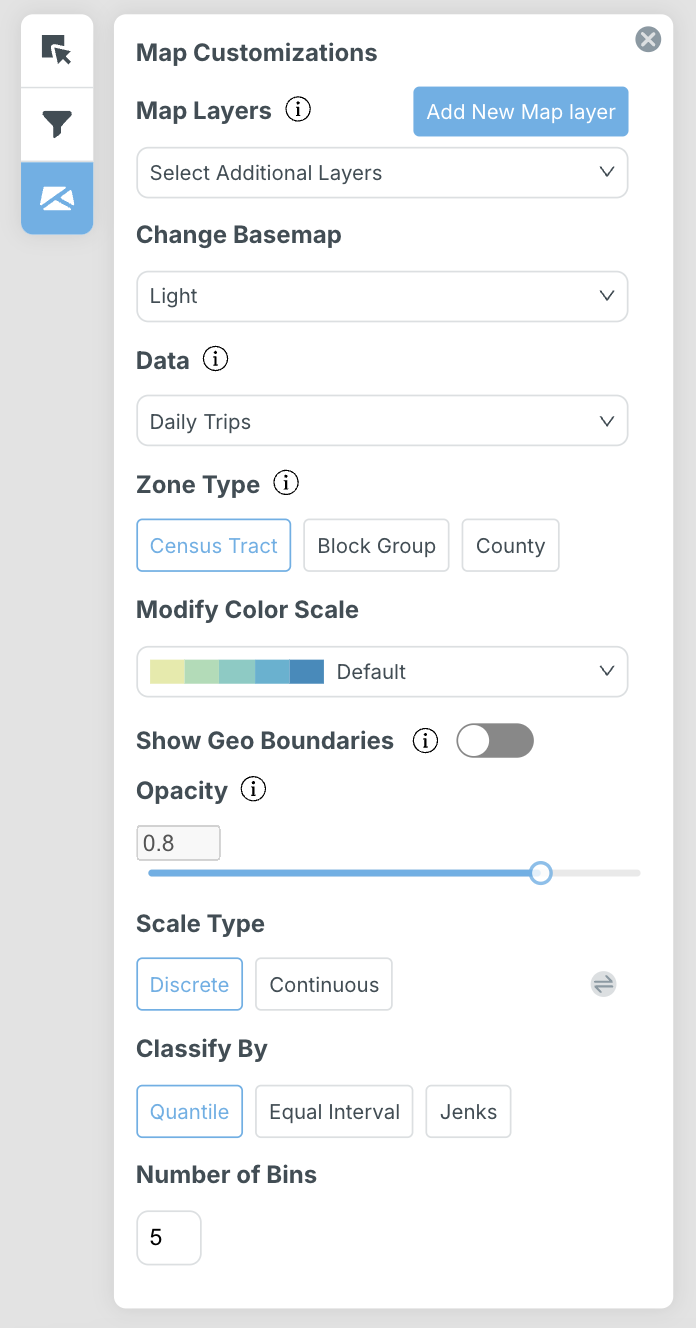696x1328 pixels.
Task: Open the Daily Trips data dropdown
Action: click(382, 421)
